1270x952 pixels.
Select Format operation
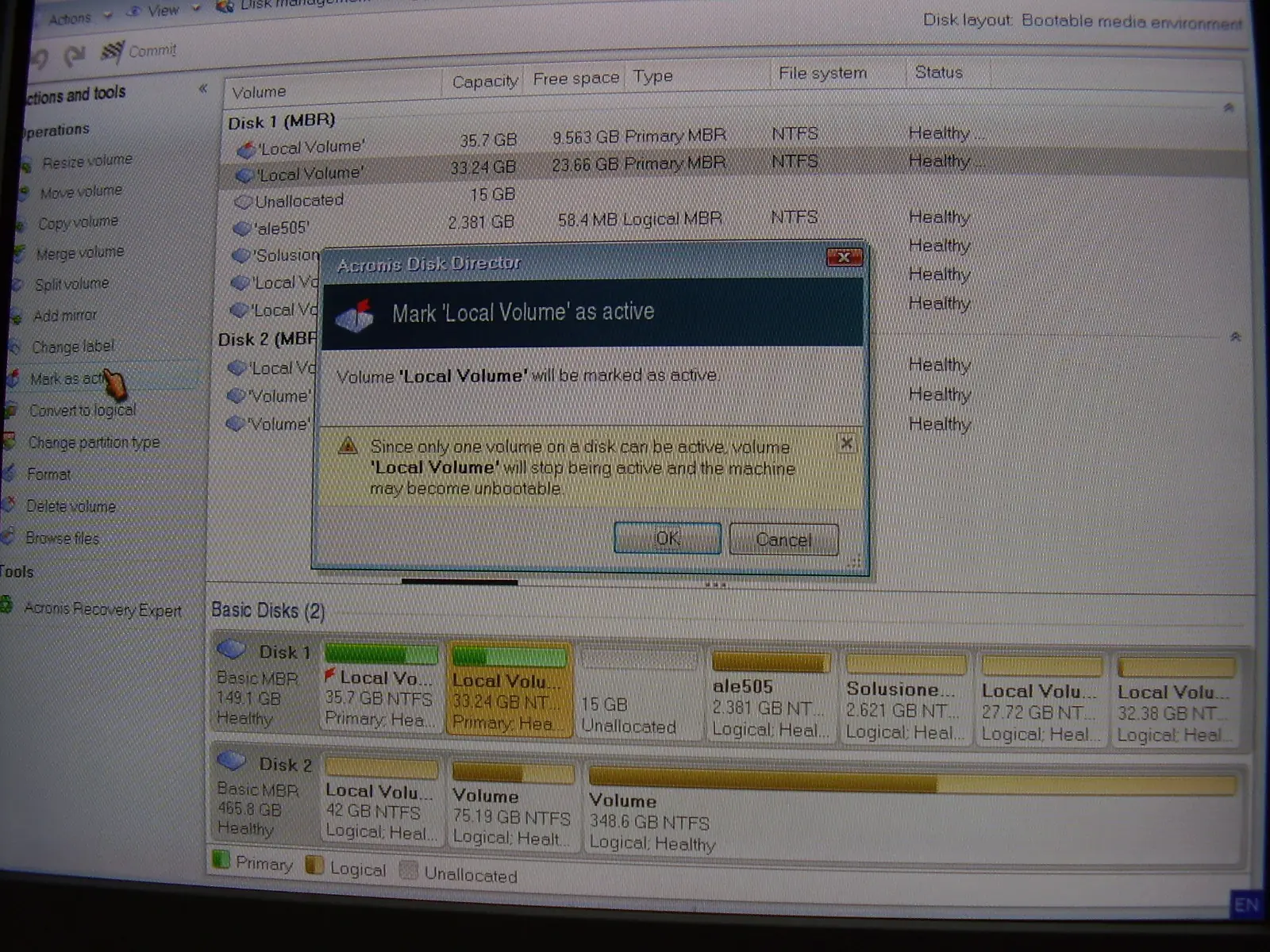pyautogui.click(x=48, y=474)
